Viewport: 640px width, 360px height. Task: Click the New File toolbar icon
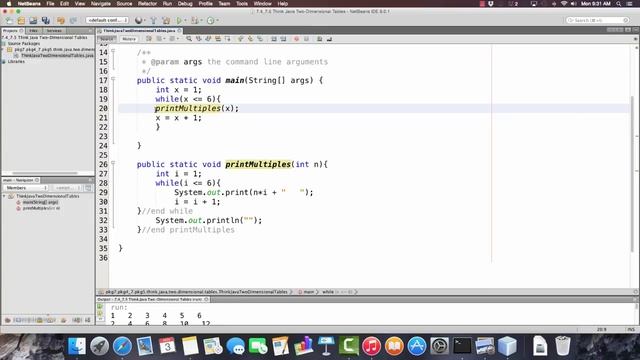click(9, 20)
